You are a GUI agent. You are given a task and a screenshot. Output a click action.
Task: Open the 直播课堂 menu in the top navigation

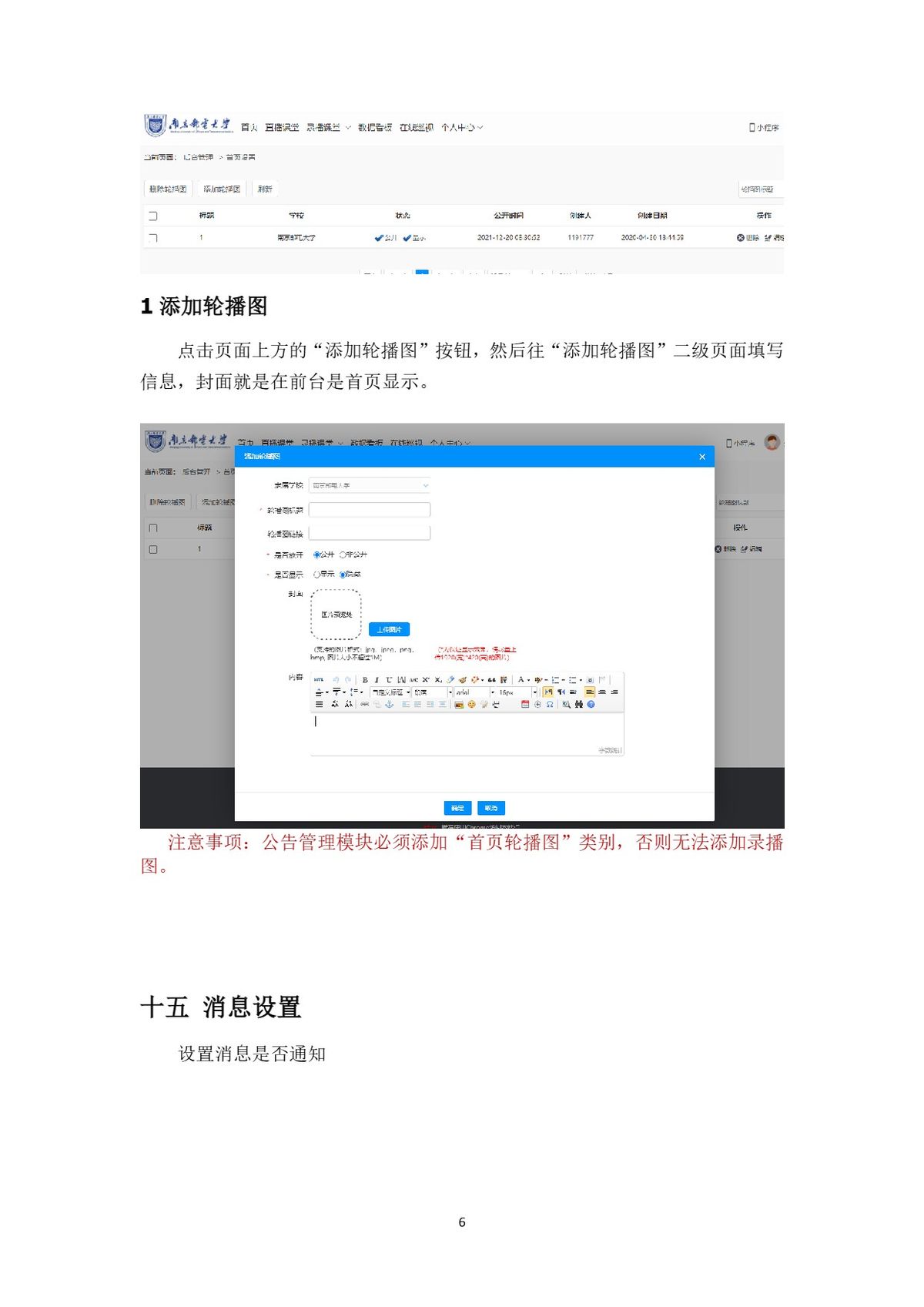pos(282,128)
